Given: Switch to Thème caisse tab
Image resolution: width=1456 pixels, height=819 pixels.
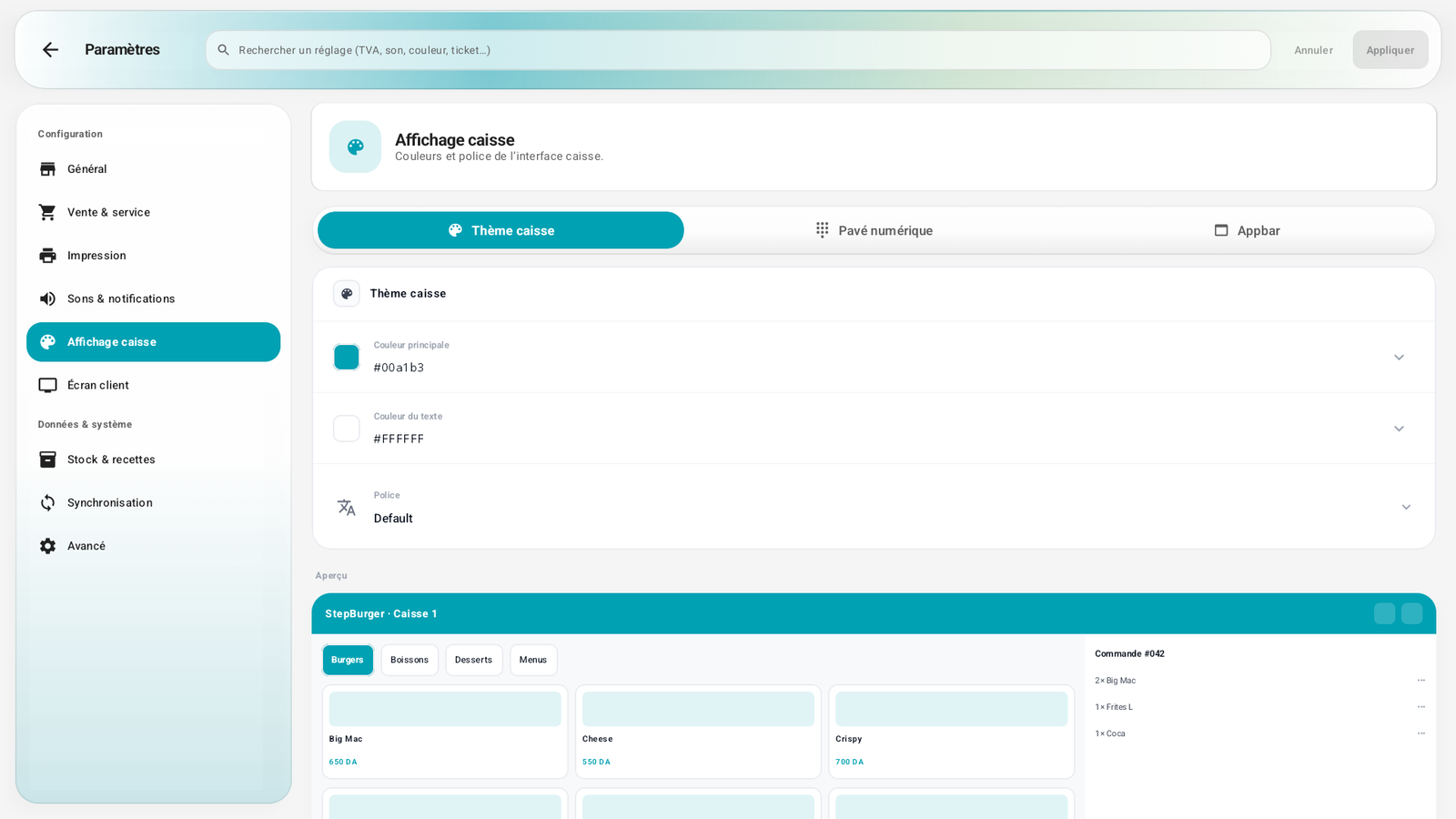Looking at the screenshot, I should coord(500,230).
